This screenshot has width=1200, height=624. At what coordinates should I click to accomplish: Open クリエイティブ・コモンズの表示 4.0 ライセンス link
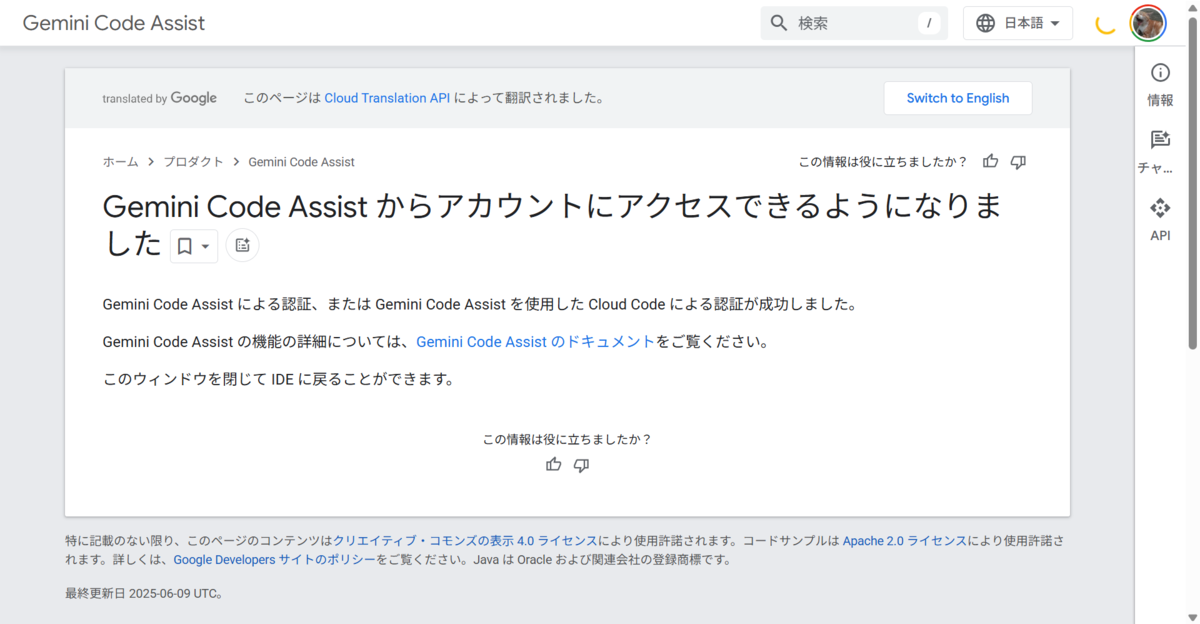coord(466,540)
